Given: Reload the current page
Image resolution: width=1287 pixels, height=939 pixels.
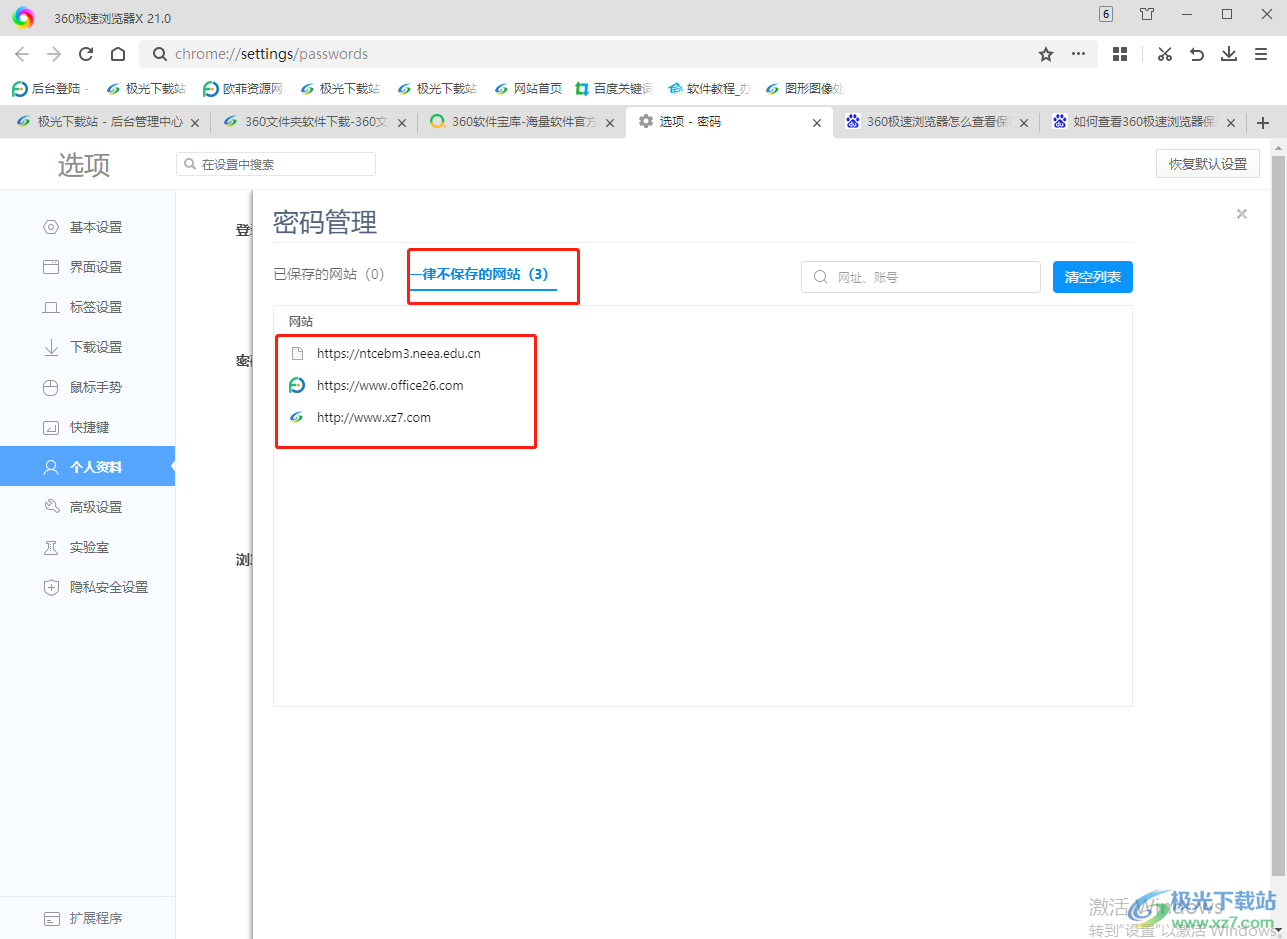Looking at the screenshot, I should point(86,54).
